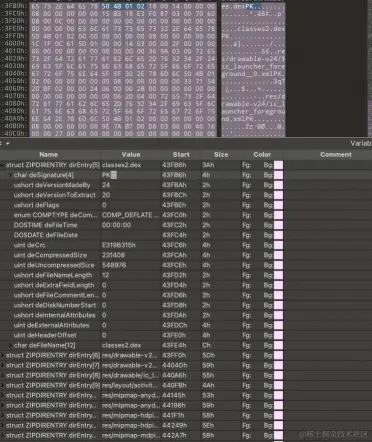The height and width of the screenshot is (442, 372).
Task: Click the value 548976
Action: pyautogui.click(x=114, y=265)
